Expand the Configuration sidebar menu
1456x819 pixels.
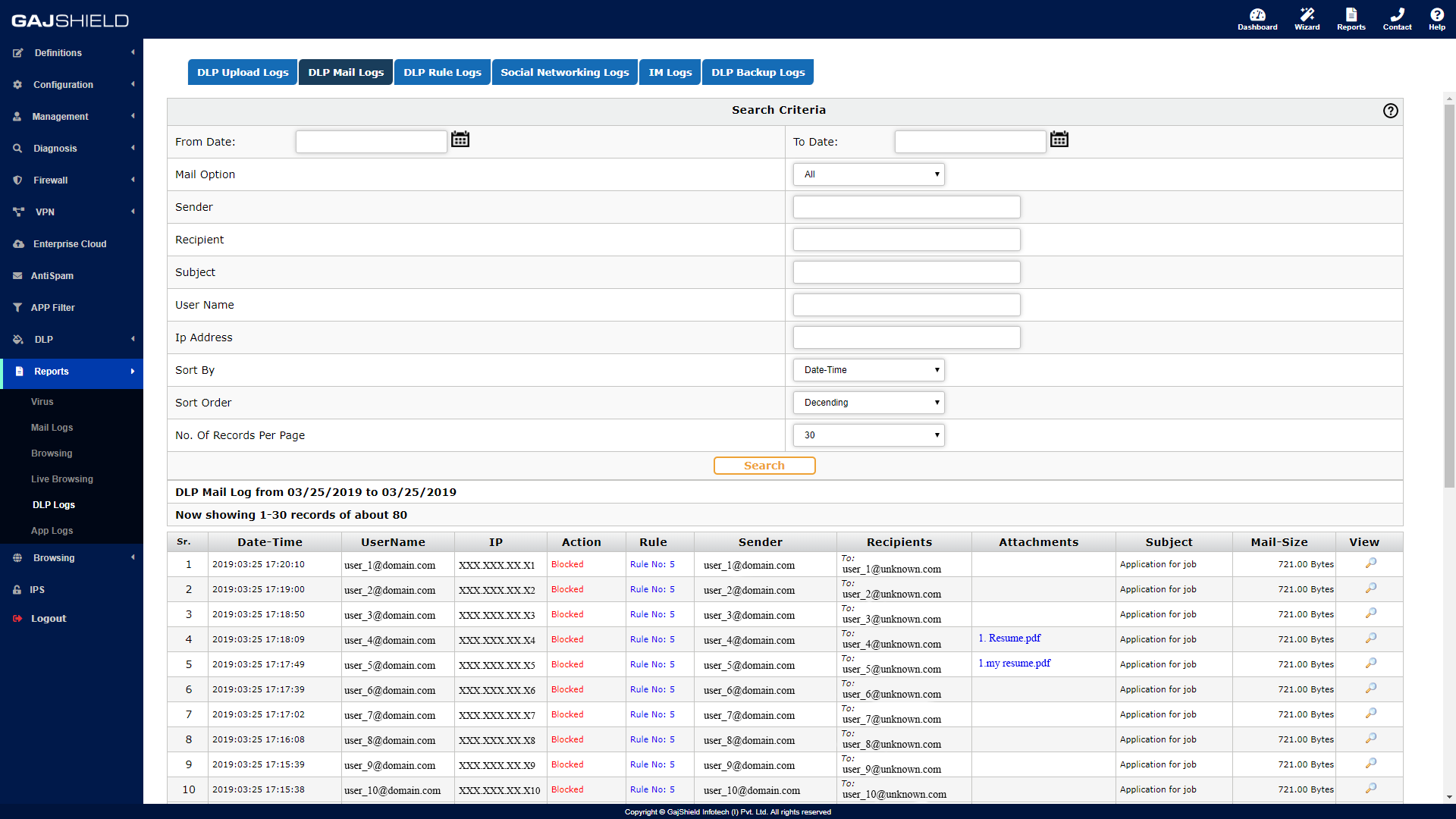[71, 85]
